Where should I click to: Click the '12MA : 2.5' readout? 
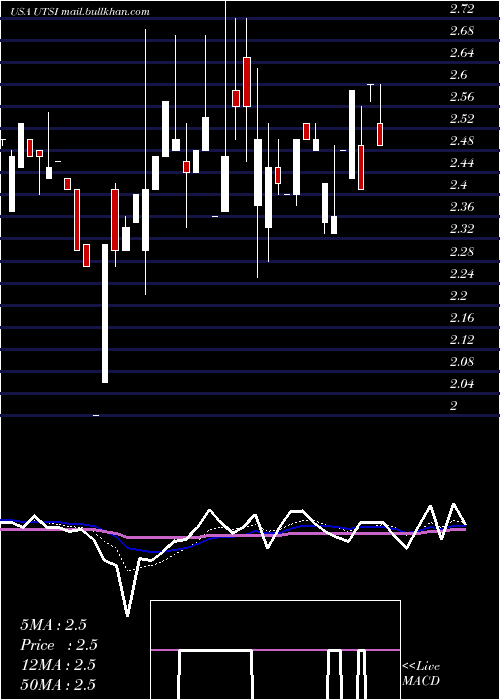point(58,665)
